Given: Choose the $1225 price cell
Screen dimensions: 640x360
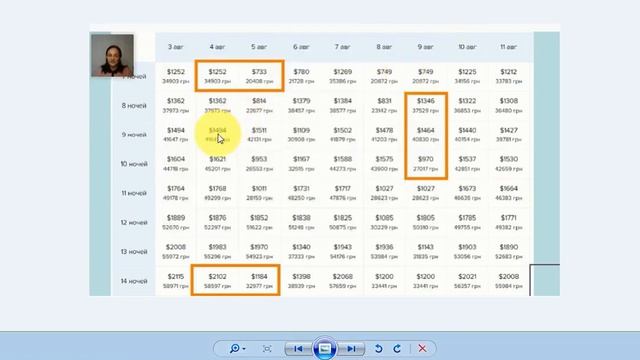Looking at the screenshot, I should coord(467,76).
